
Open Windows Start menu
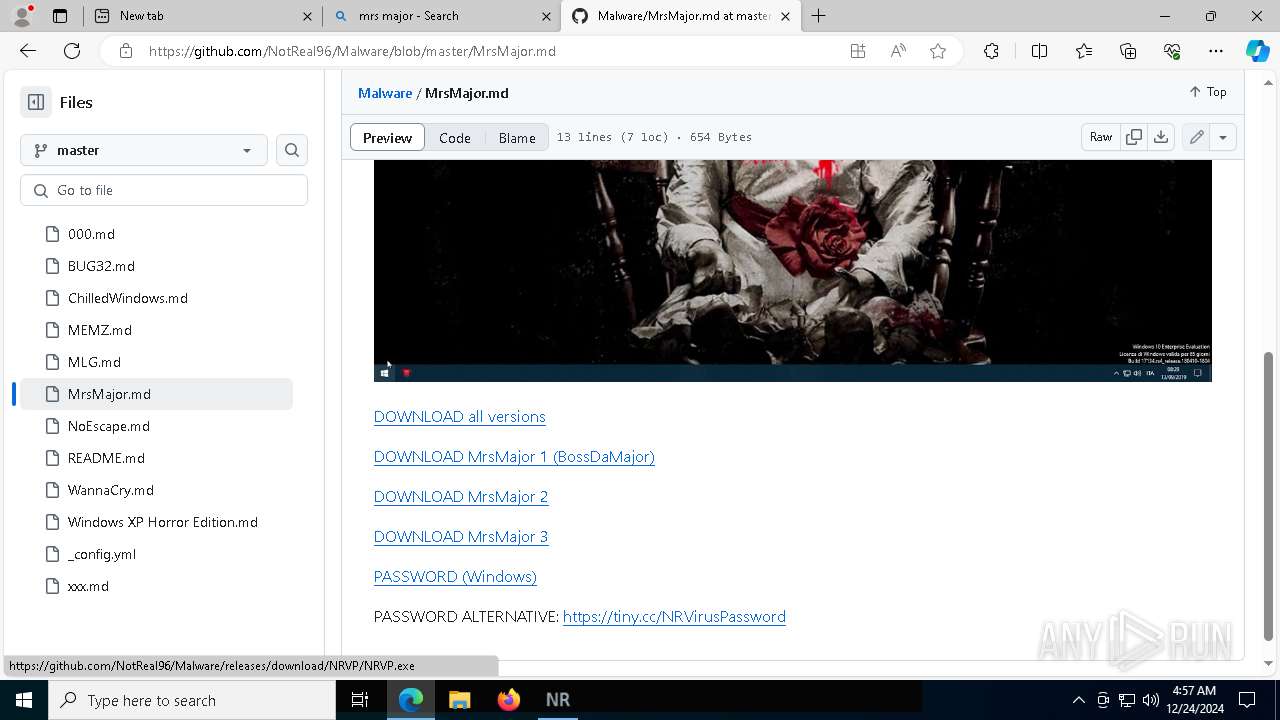tap(24, 700)
